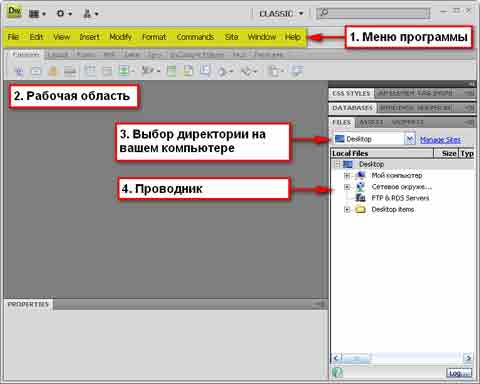This screenshot has height=384, width=480.
Task: Switch to the CSS STYLES panel tab
Action: pos(351,93)
